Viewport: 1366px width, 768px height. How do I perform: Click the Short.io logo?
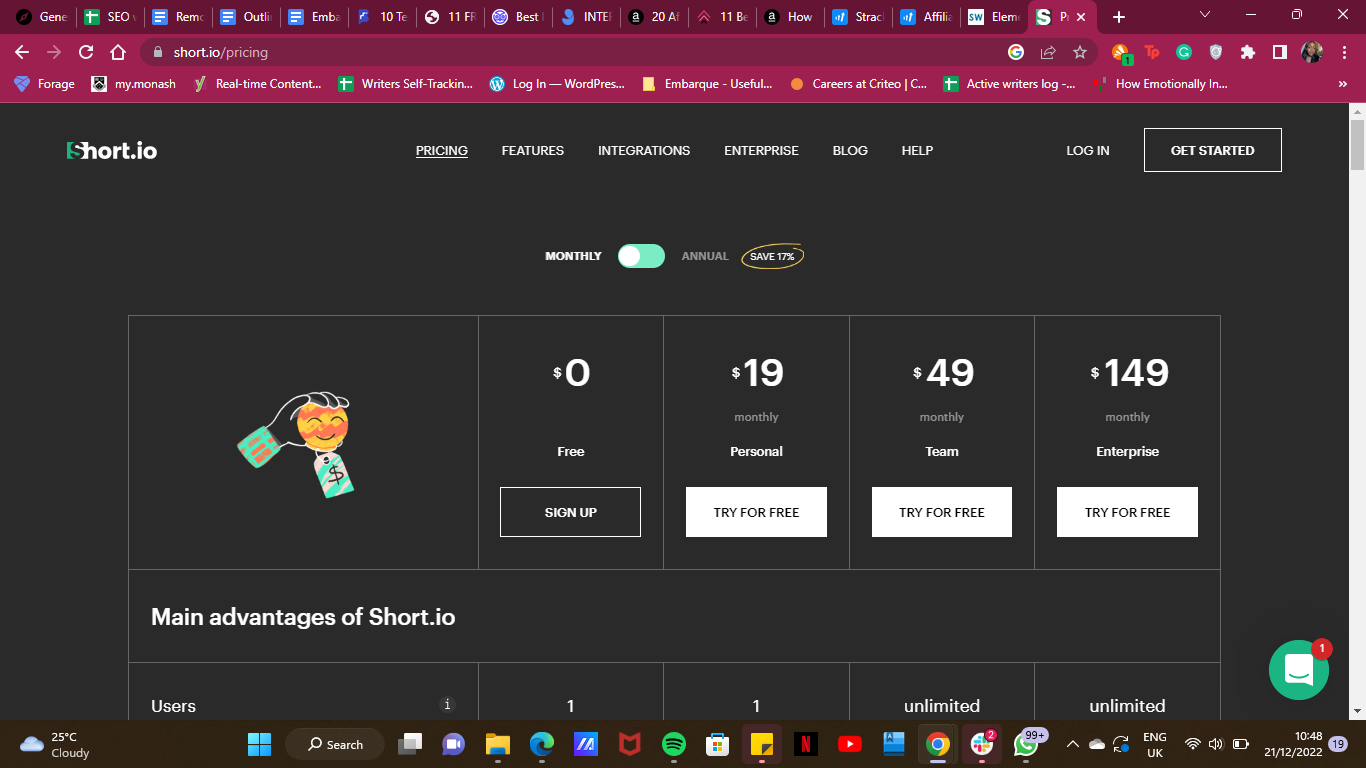pyautogui.click(x=112, y=151)
